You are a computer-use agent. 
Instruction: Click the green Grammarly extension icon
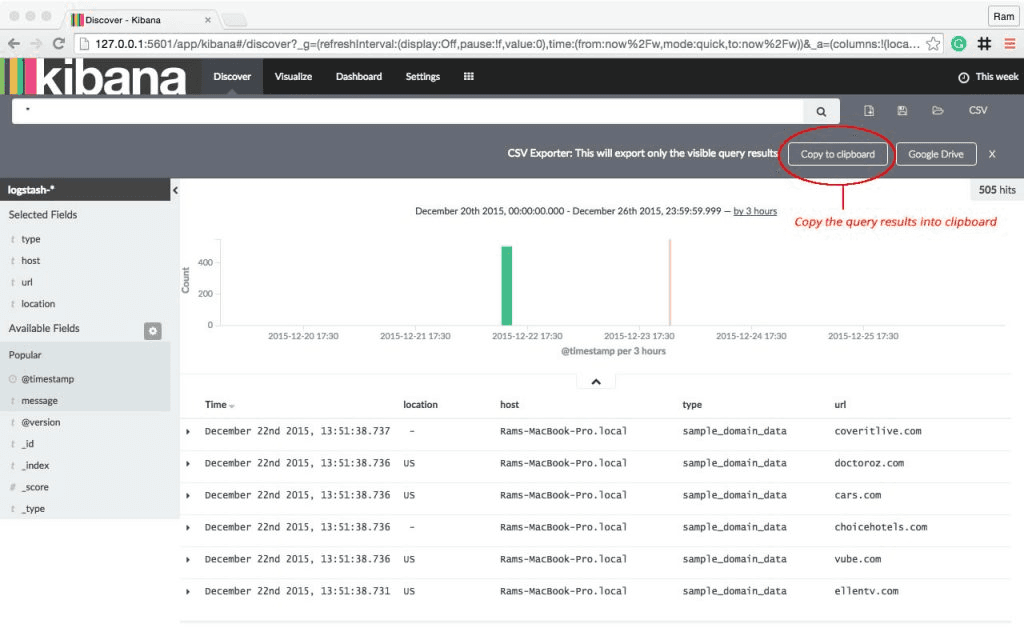click(x=960, y=44)
